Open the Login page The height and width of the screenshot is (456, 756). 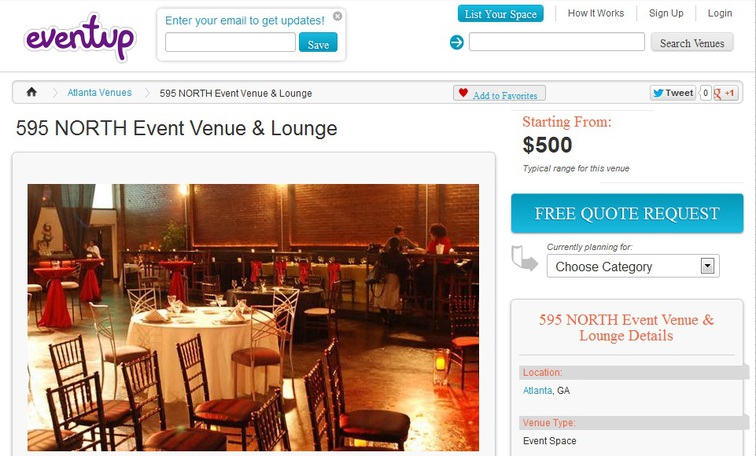tap(720, 13)
